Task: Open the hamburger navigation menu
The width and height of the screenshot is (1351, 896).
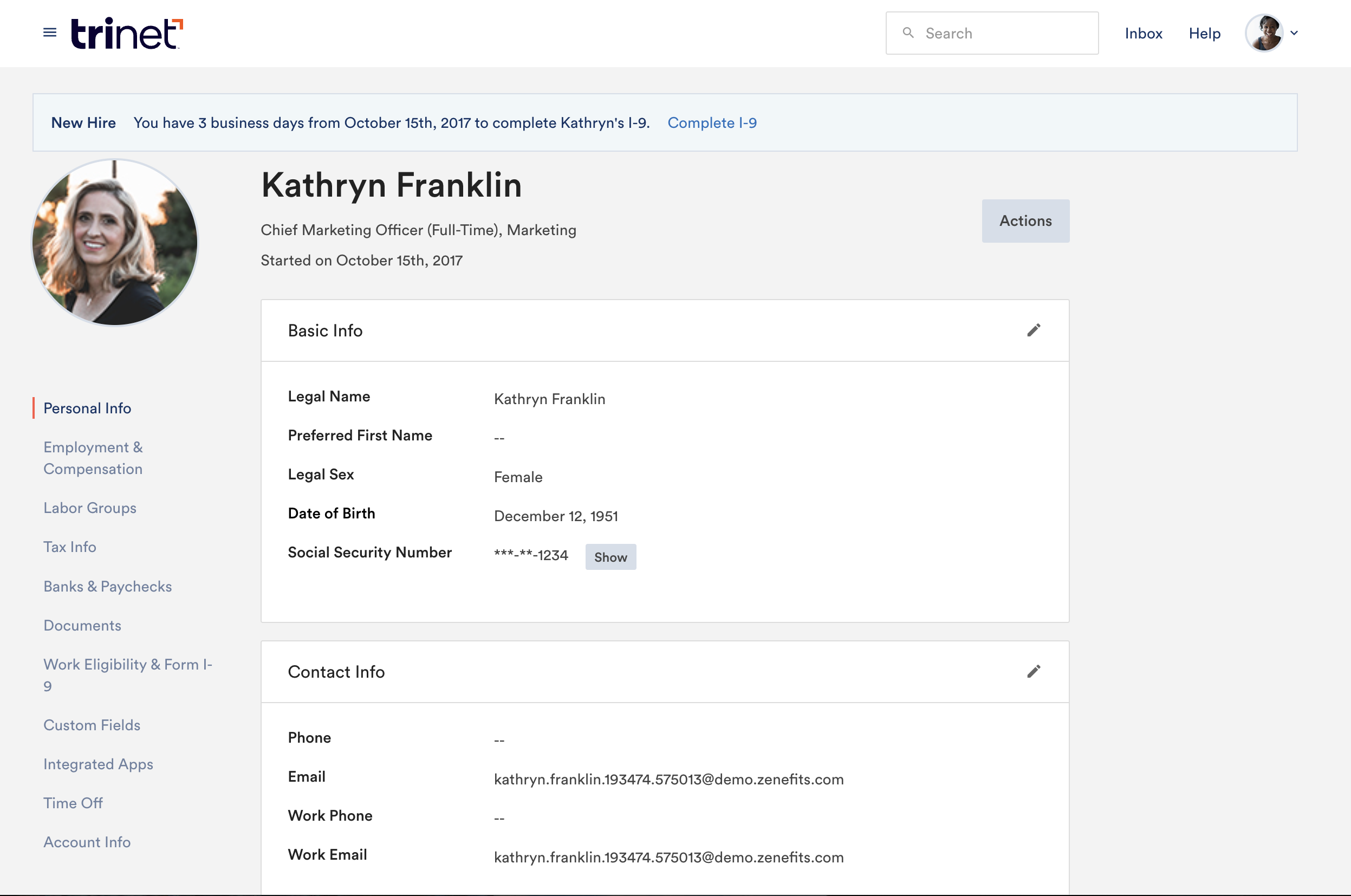Action: click(x=50, y=33)
